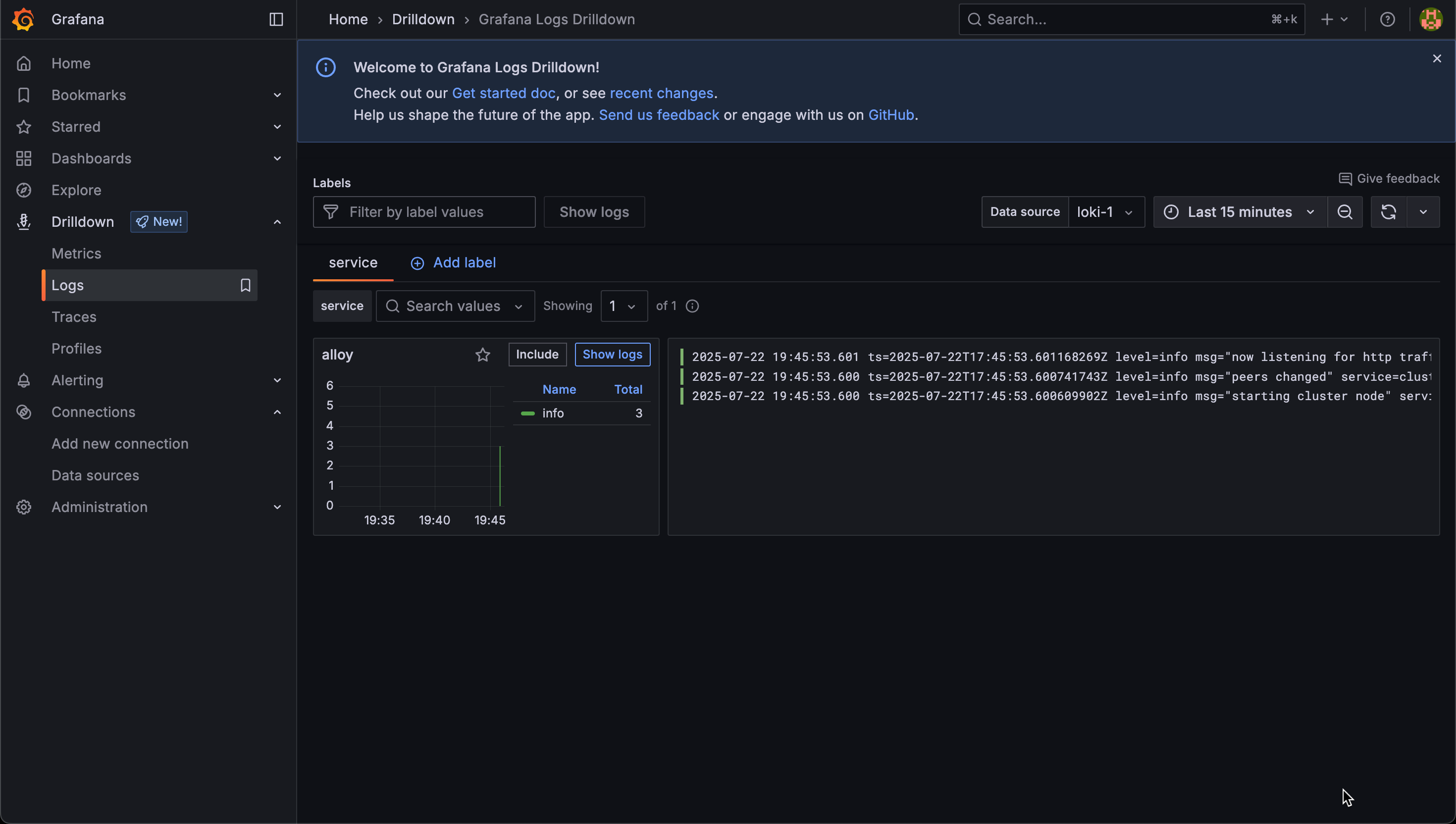1456x824 pixels.
Task: Click the filter funnel icon in Labels
Action: (331, 211)
